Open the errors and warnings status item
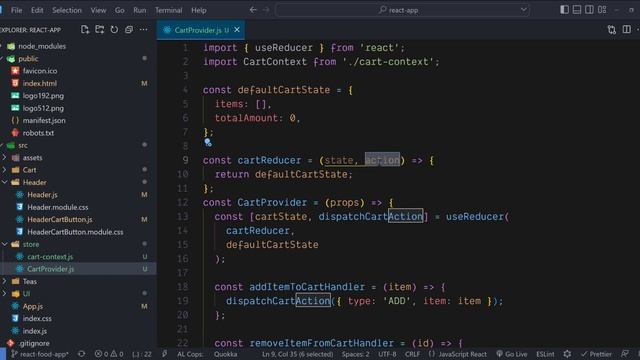The height and width of the screenshot is (360, 640). coord(109,354)
